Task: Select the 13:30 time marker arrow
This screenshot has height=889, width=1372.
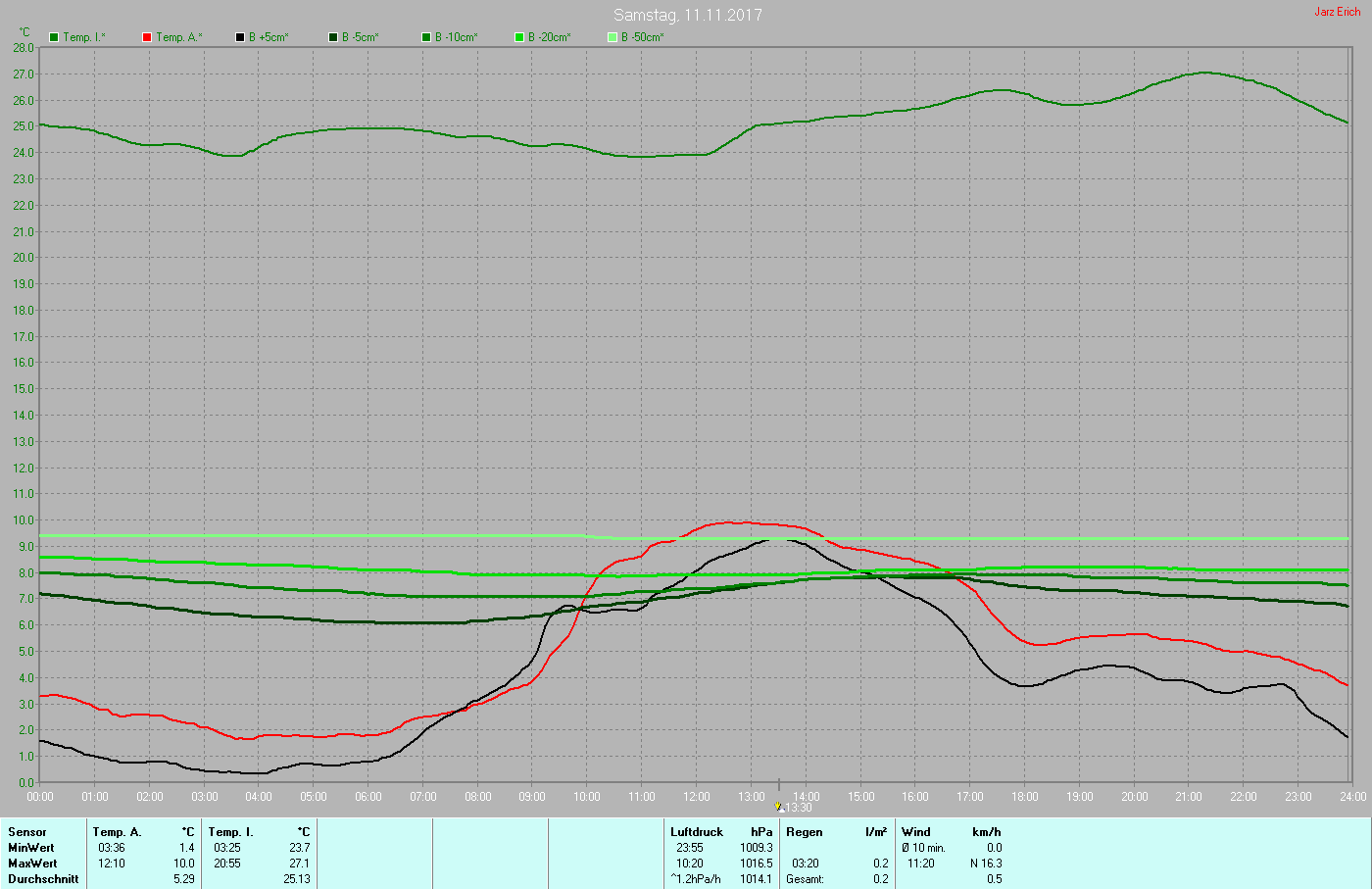Action: coord(779,807)
